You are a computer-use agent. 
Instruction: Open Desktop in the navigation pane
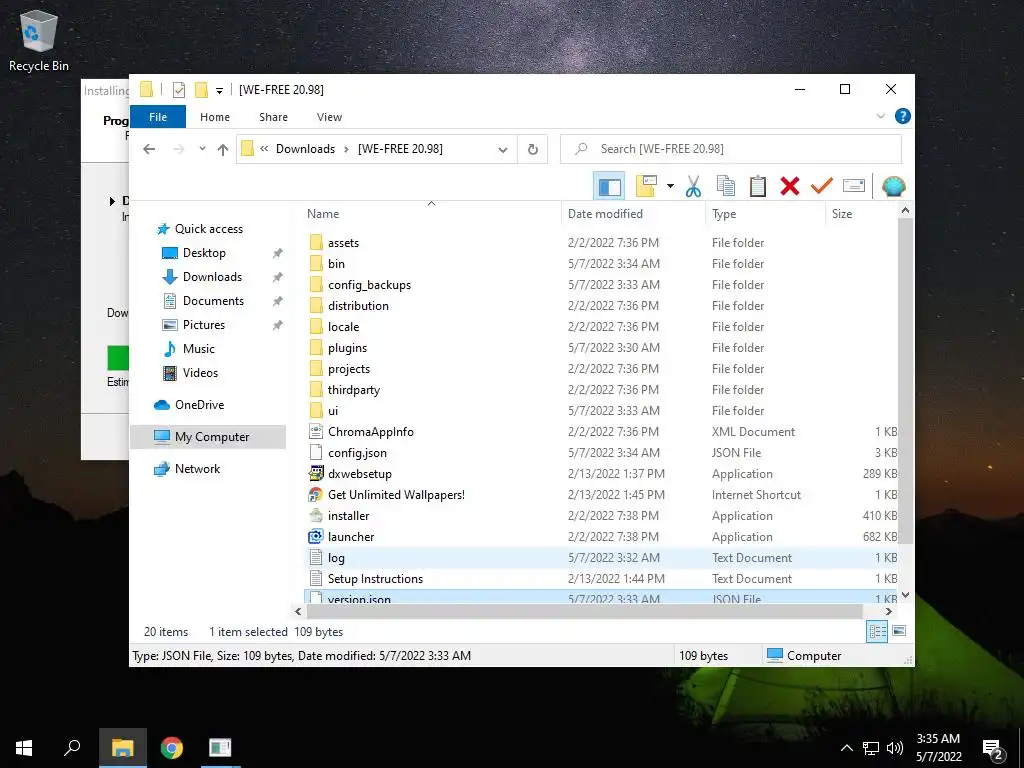pos(204,253)
